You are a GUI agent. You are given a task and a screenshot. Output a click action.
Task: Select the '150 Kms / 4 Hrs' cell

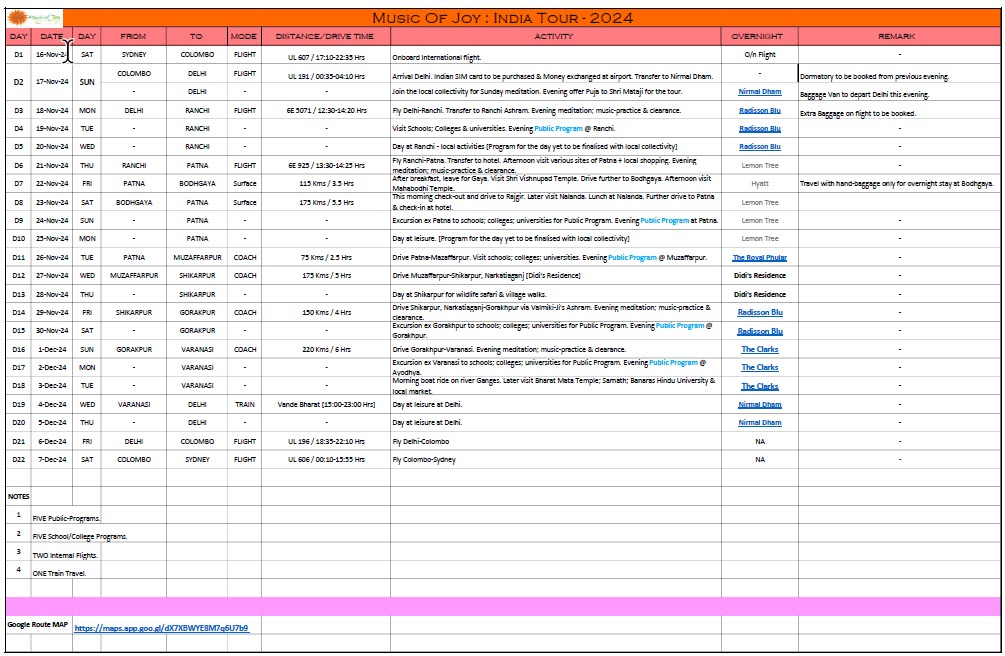tap(326, 312)
